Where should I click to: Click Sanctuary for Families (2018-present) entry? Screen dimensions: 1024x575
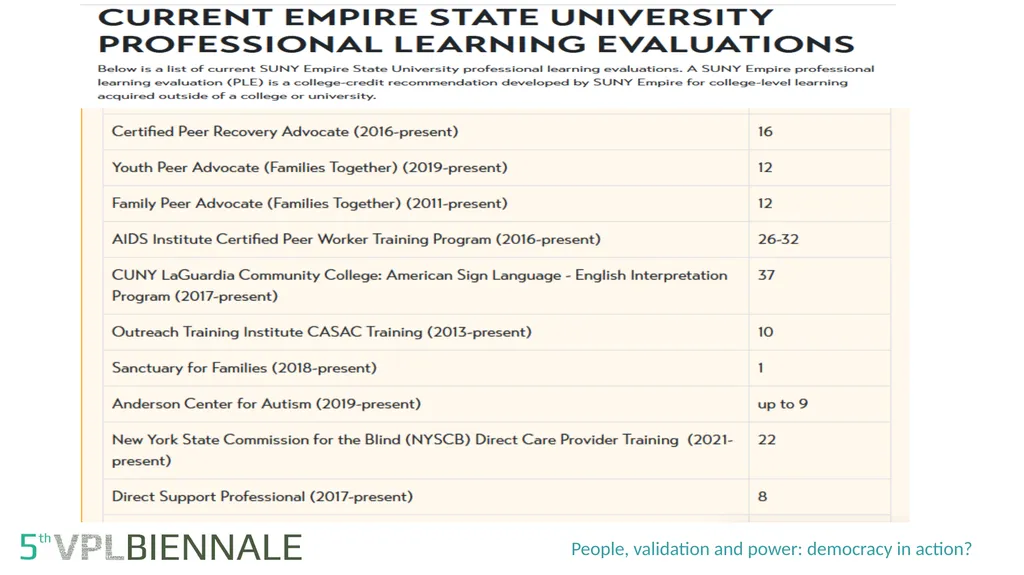point(244,368)
